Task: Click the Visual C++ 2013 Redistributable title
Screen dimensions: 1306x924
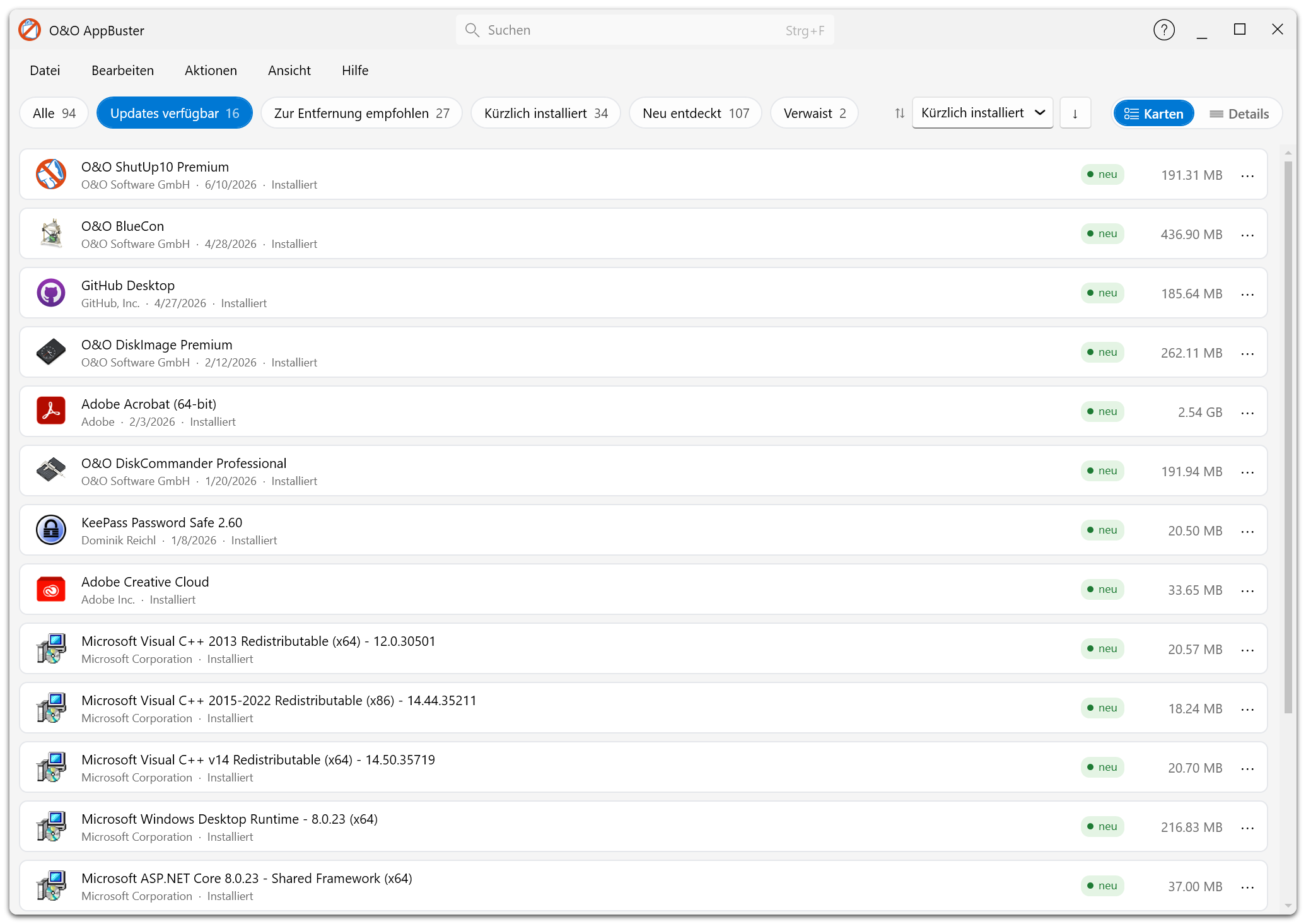Action: pos(259,641)
